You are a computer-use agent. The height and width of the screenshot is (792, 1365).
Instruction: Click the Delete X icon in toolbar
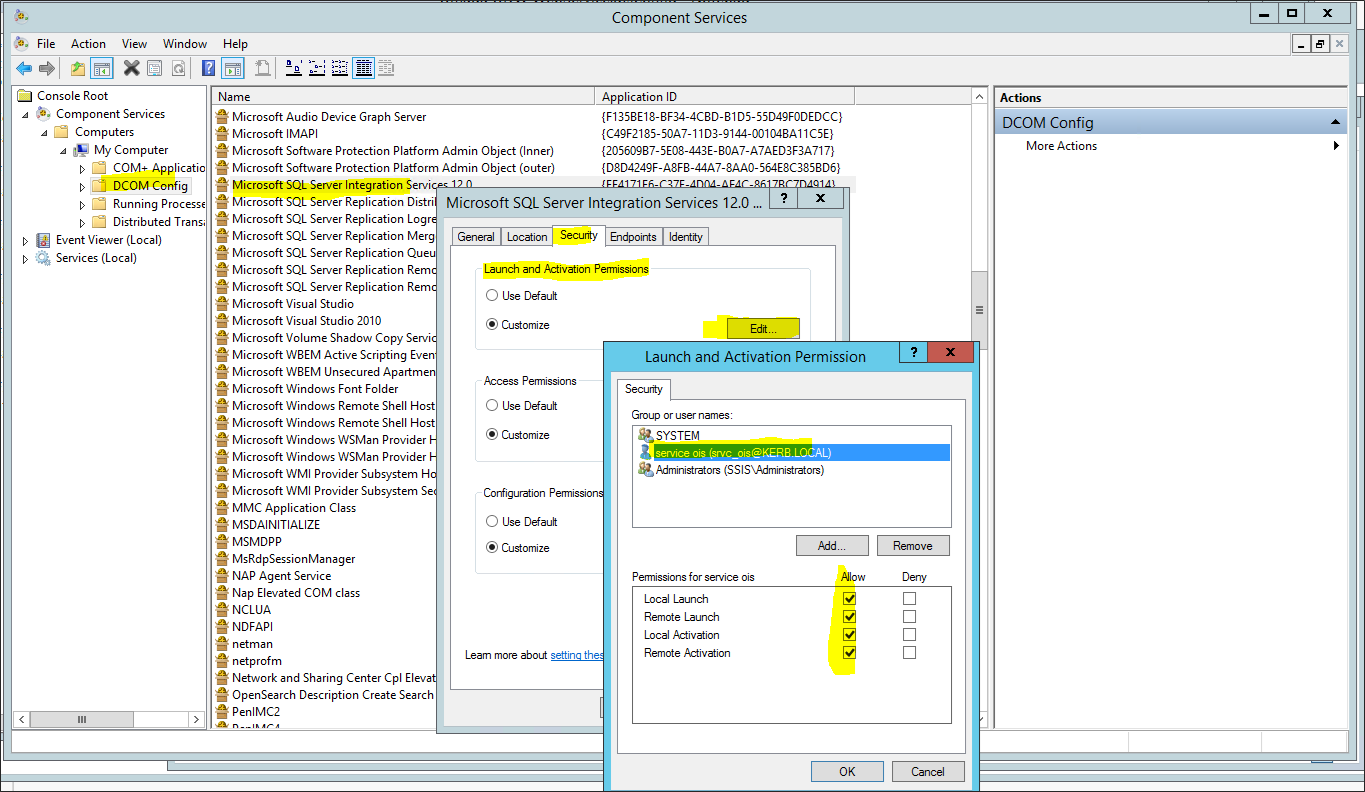[131, 68]
